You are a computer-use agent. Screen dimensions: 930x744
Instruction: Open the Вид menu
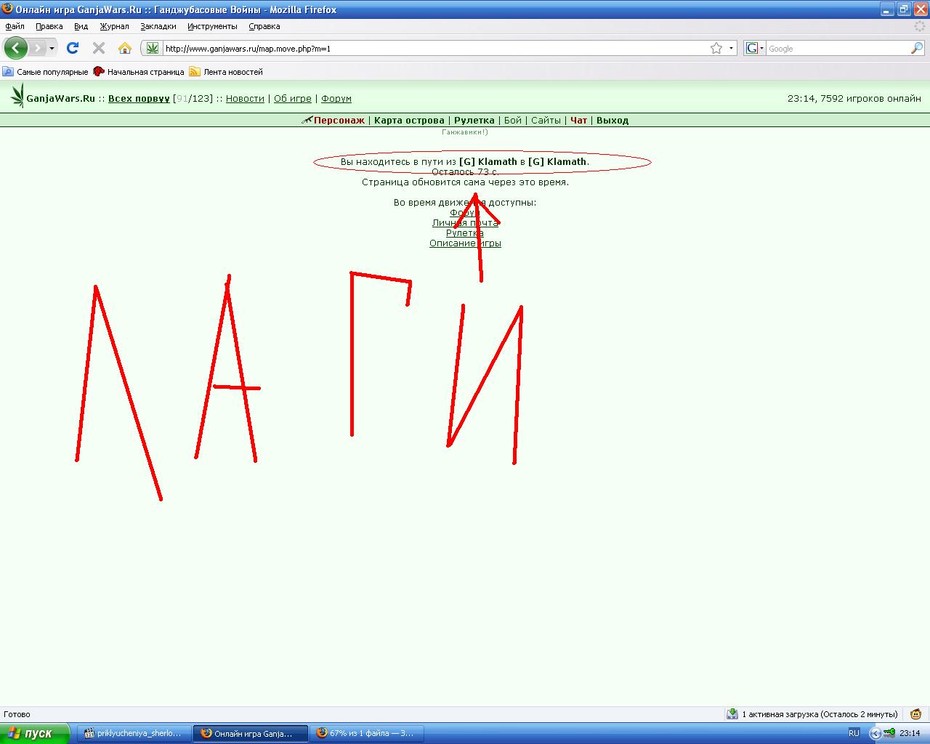[81, 26]
